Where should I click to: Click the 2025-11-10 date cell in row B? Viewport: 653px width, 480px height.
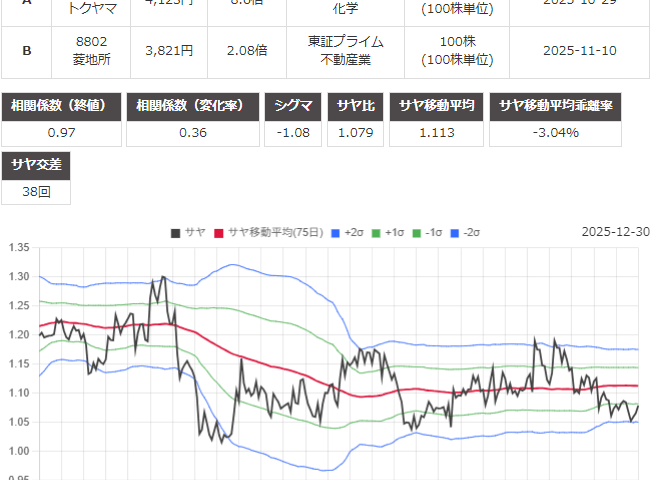tap(580, 50)
